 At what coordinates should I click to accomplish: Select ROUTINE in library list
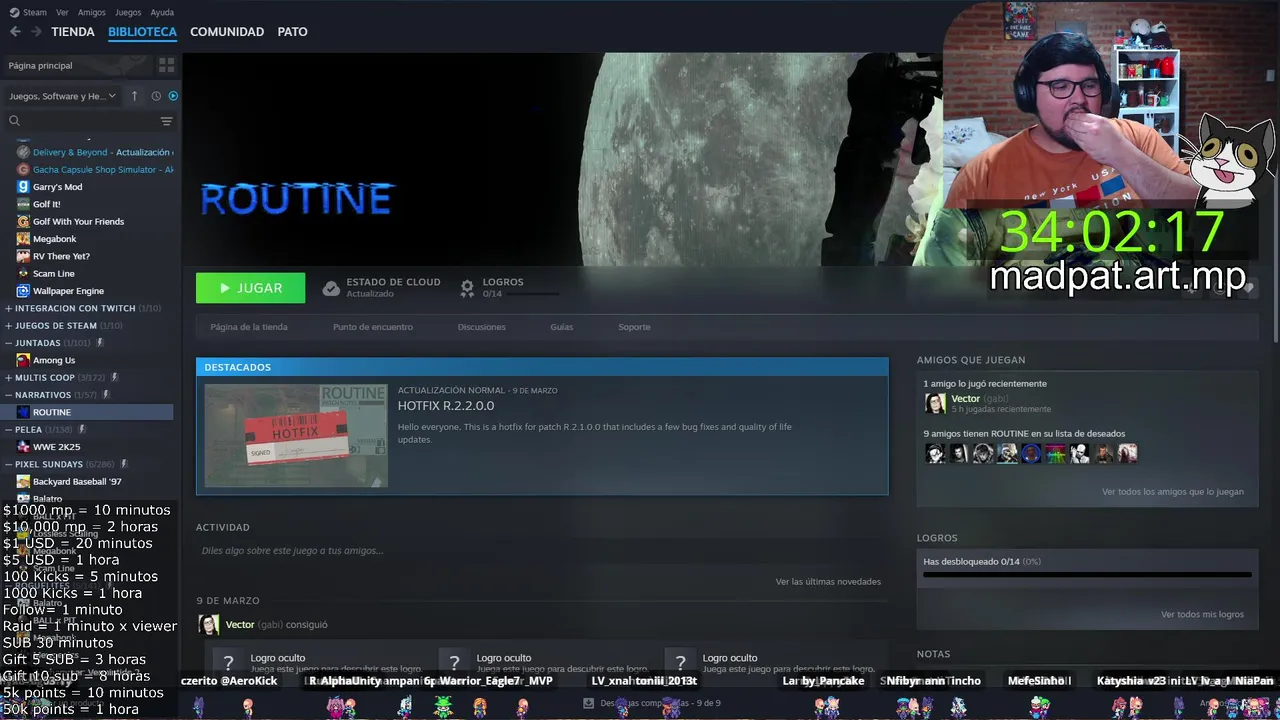click(88, 412)
